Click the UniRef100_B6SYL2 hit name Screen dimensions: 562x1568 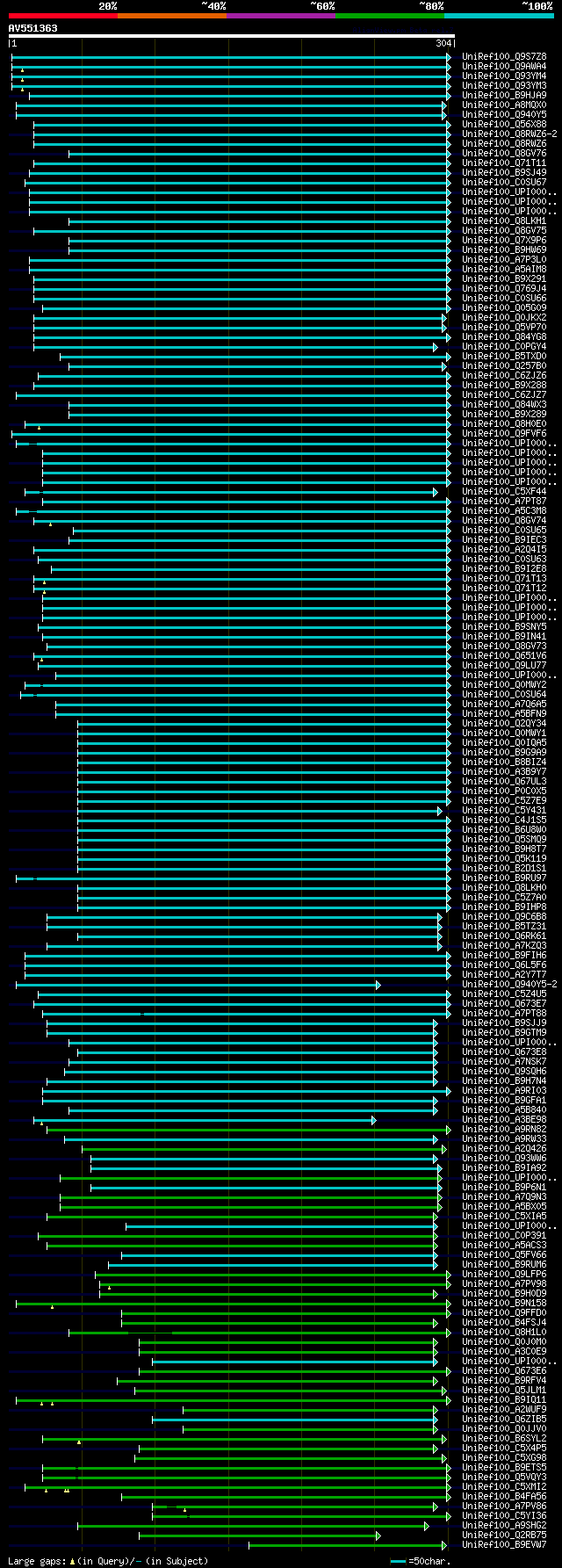point(504,1438)
